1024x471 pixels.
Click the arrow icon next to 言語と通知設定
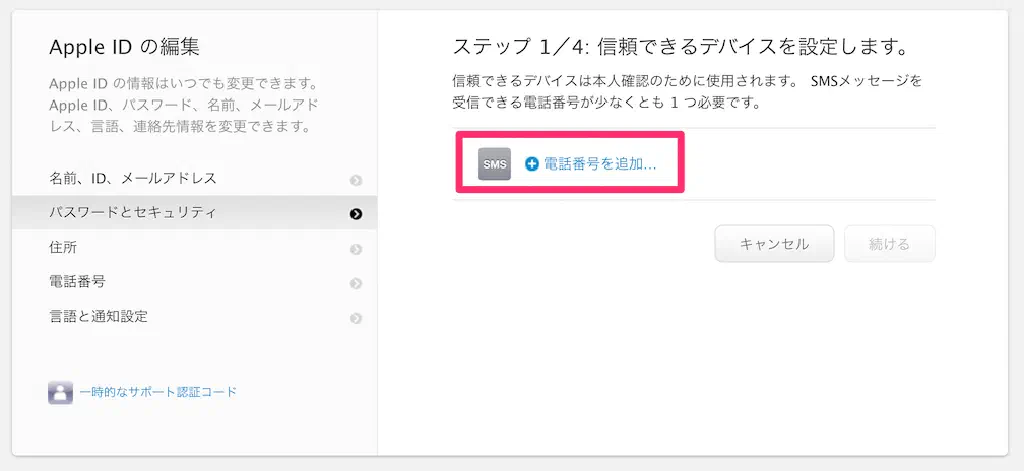(356, 319)
